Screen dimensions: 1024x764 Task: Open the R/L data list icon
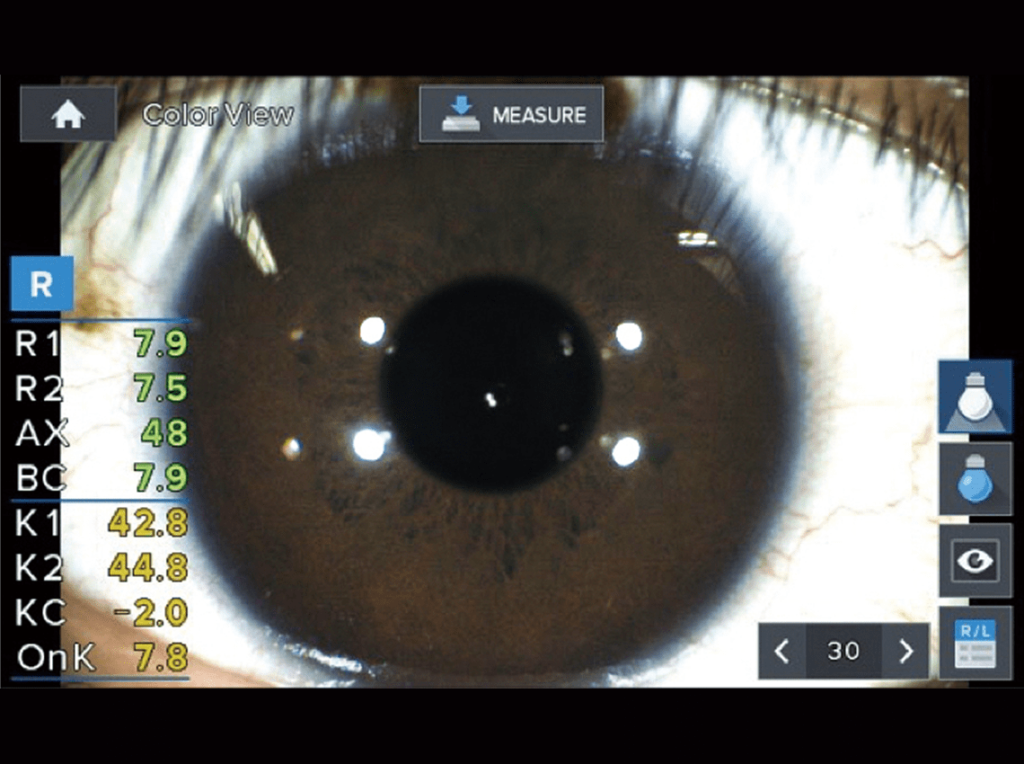click(974, 643)
